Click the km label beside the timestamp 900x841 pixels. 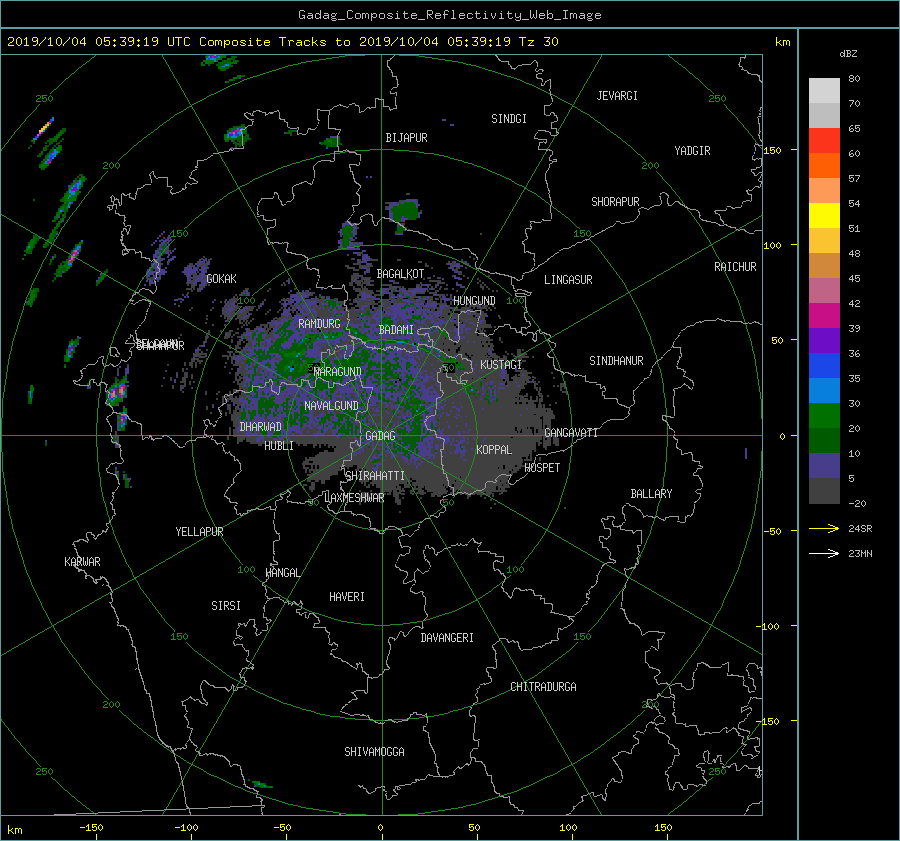pyautogui.click(x=782, y=42)
